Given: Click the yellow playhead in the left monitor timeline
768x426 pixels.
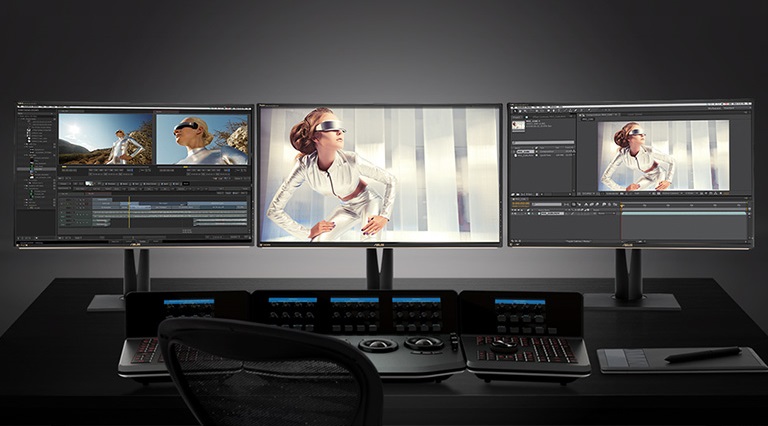Looking at the screenshot, I should point(129,212).
